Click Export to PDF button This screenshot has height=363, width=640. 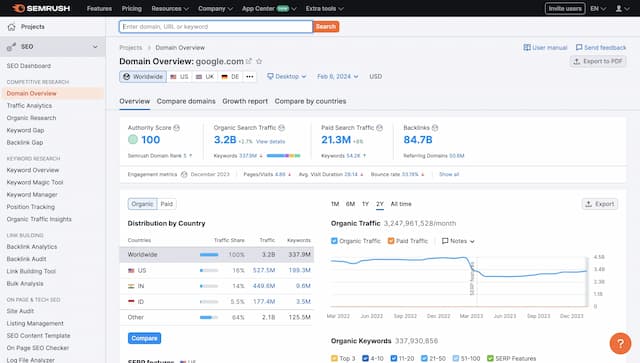pyautogui.click(x=598, y=61)
